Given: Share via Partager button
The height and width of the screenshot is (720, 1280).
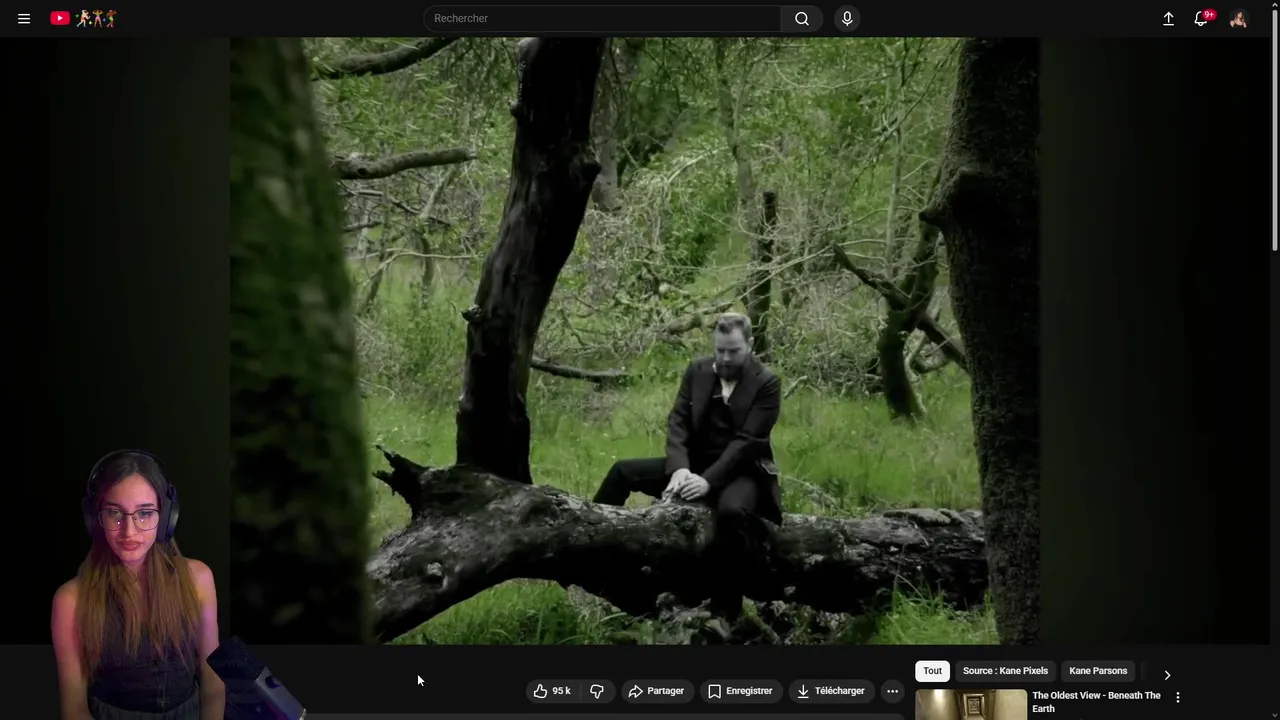Looking at the screenshot, I should pos(656,691).
